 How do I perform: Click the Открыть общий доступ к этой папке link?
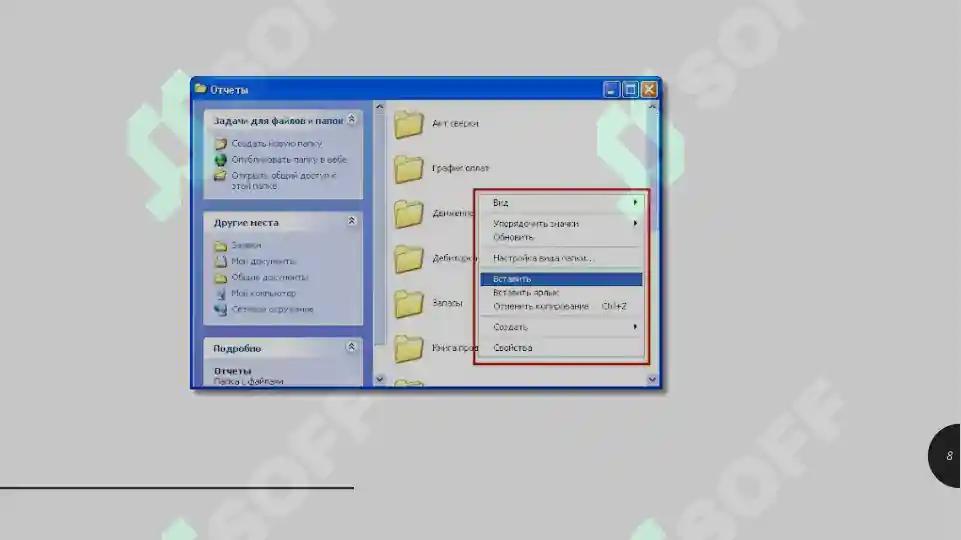pos(284,181)
